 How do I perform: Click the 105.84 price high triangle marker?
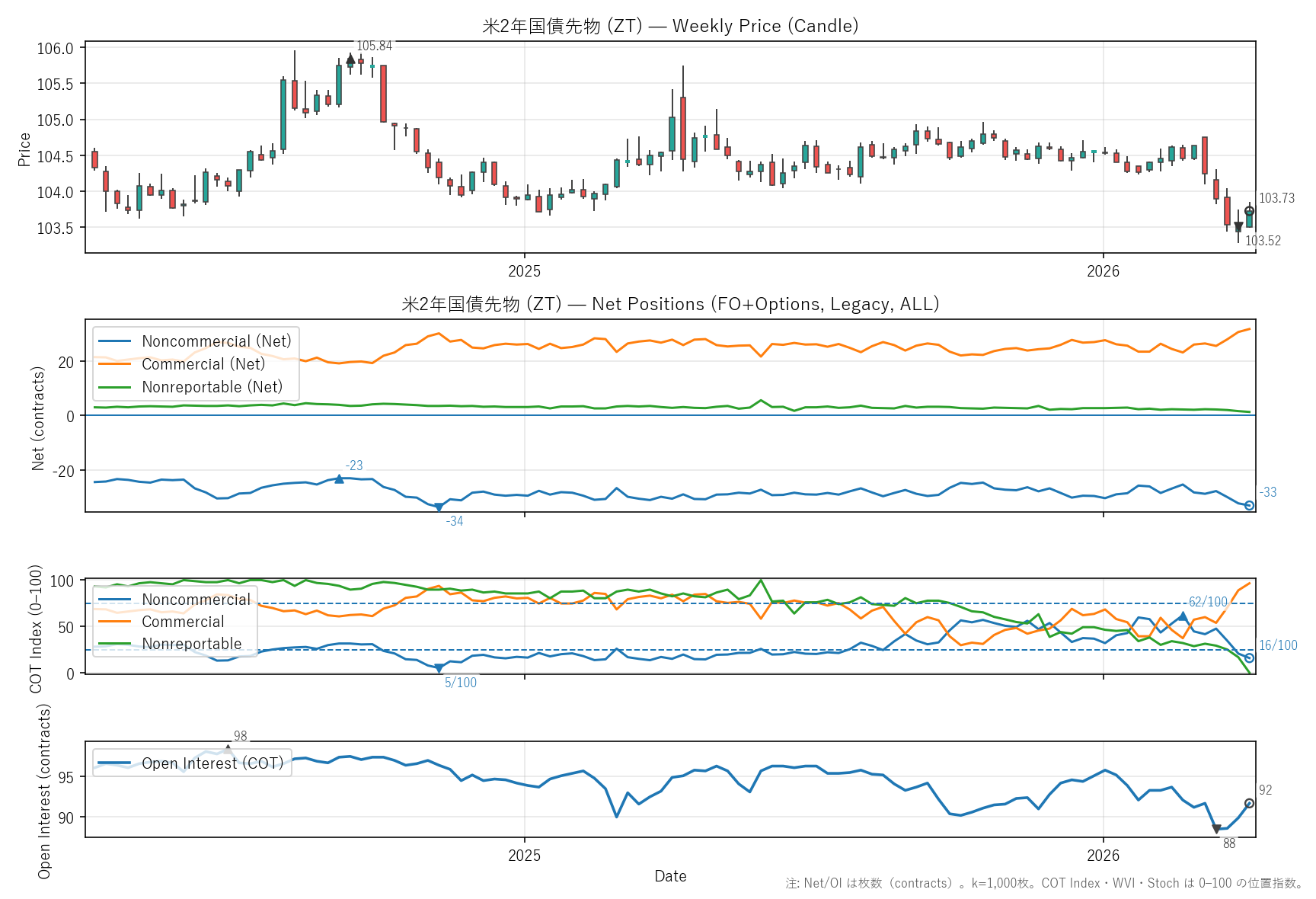350,59
